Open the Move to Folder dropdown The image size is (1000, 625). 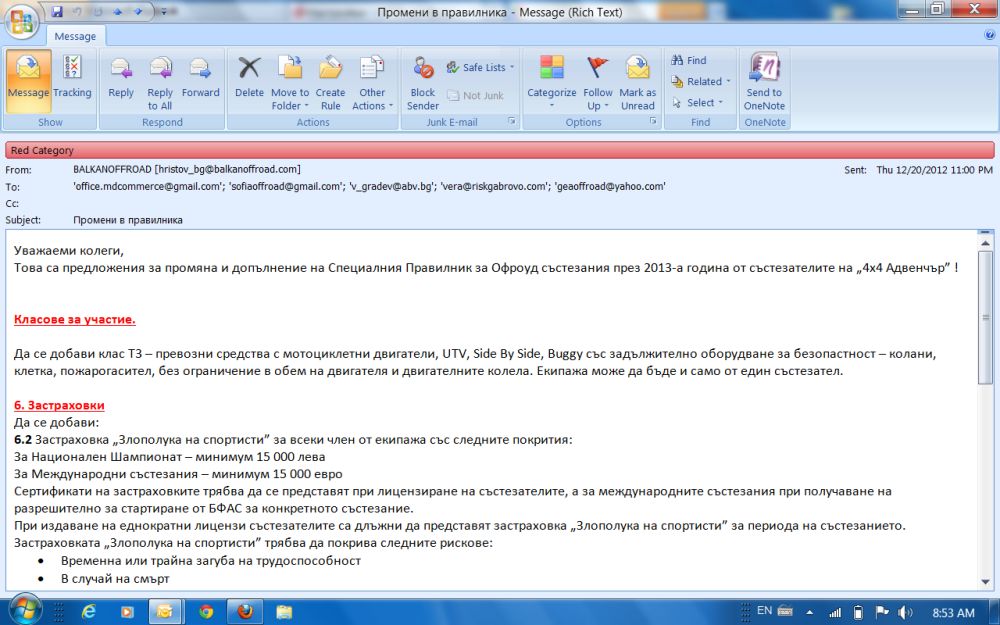290,82
